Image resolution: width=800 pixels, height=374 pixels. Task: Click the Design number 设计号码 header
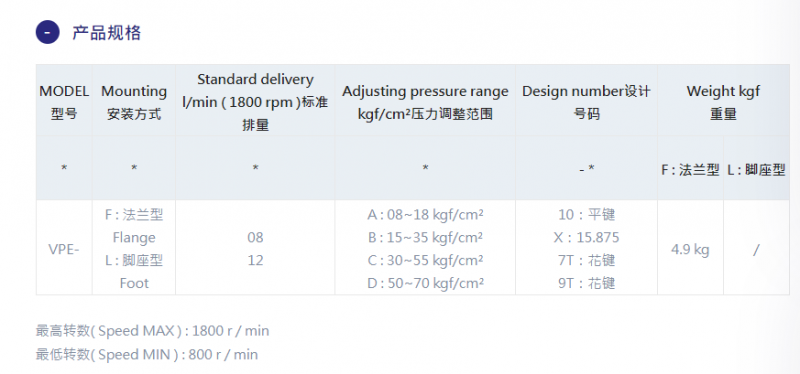pos(586,103)
